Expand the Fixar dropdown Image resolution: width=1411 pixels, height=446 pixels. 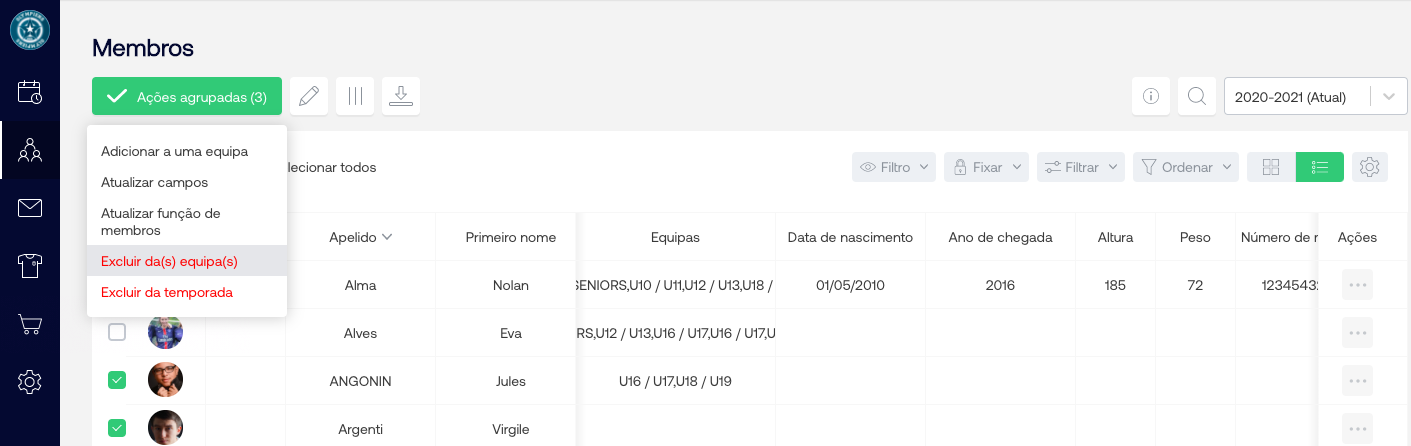click(x=986, y=167)
